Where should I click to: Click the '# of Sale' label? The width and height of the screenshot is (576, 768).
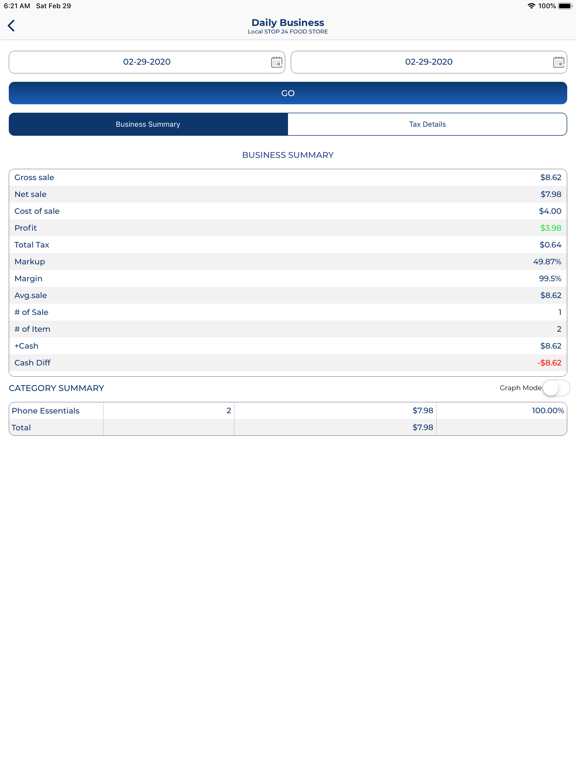point(31,312)
